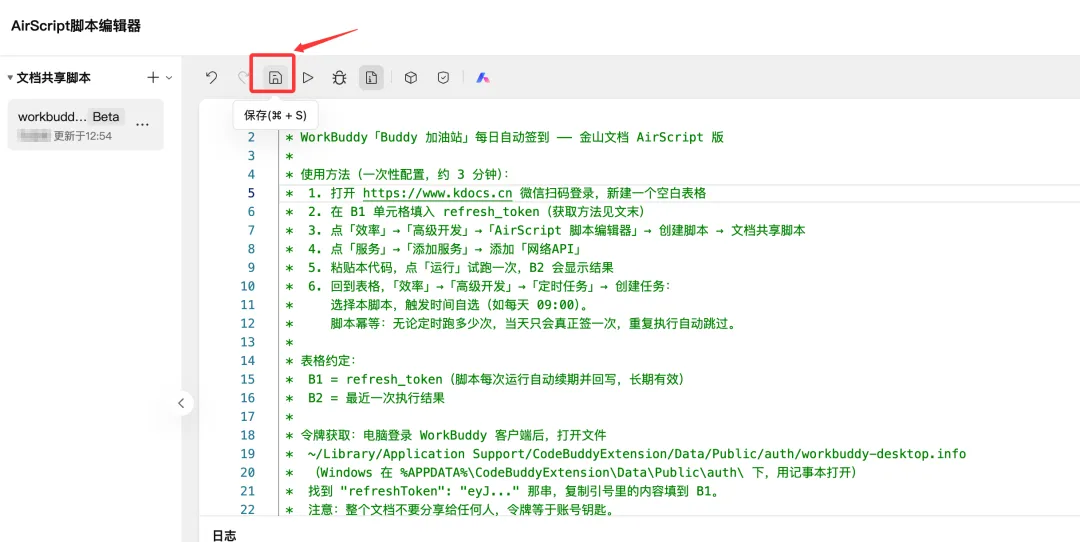Click the line starting 脚本幂等
Image resolution: width=1080 pixels, height=542 pixels.
511,323
